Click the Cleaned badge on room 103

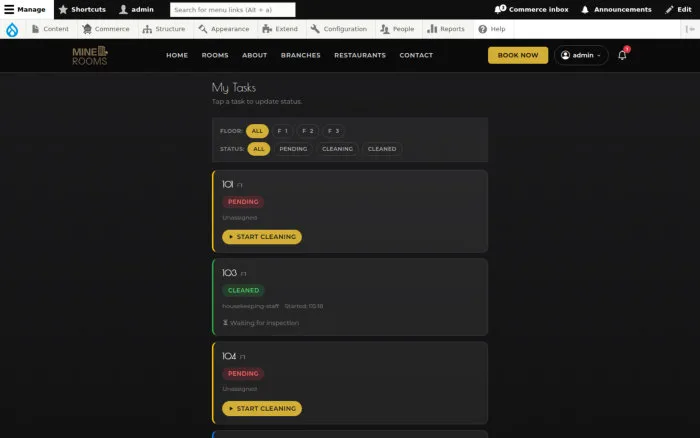[243, 290]
